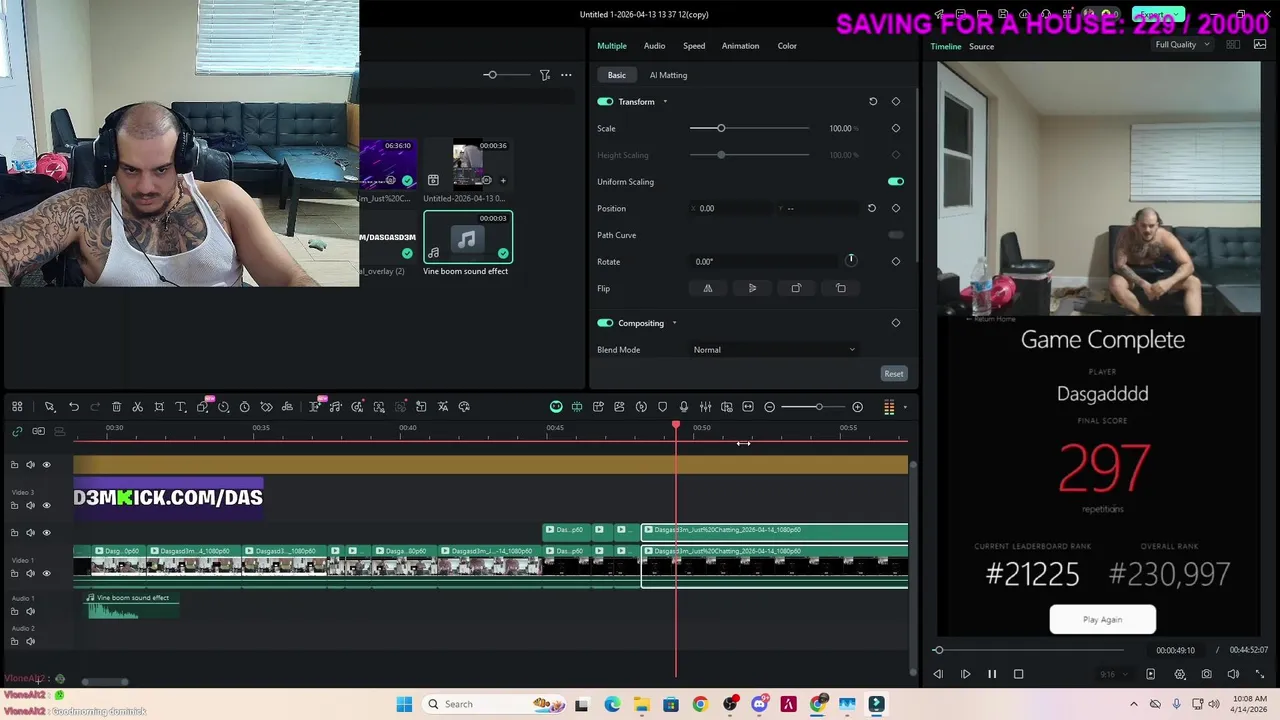Select Vine boom sound effect clip on timeline

(x=133, y=606)
